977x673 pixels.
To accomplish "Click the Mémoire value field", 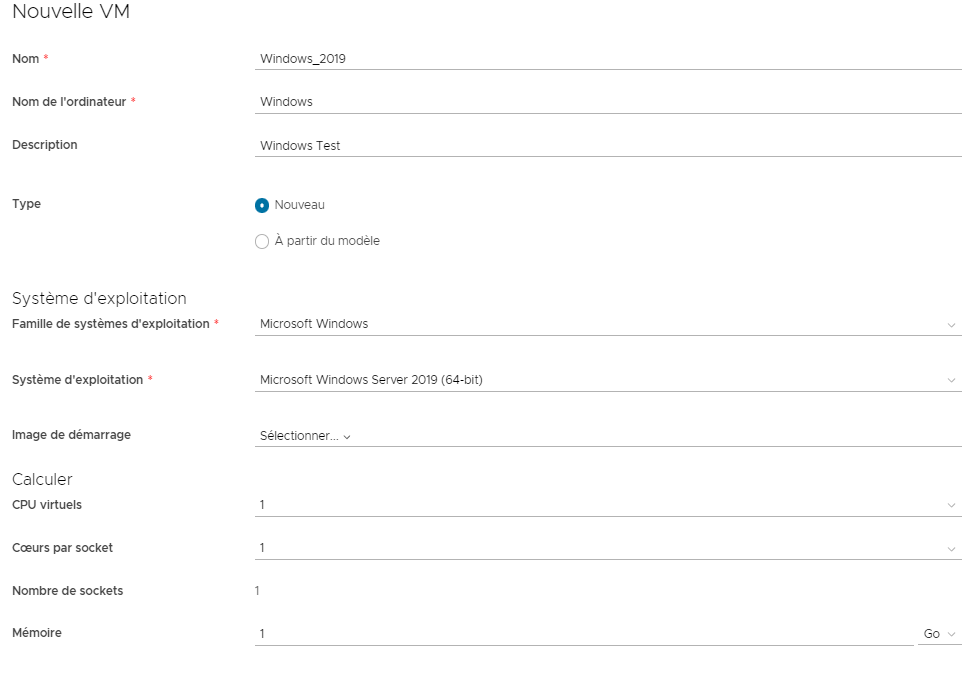I will click(584, 634).
